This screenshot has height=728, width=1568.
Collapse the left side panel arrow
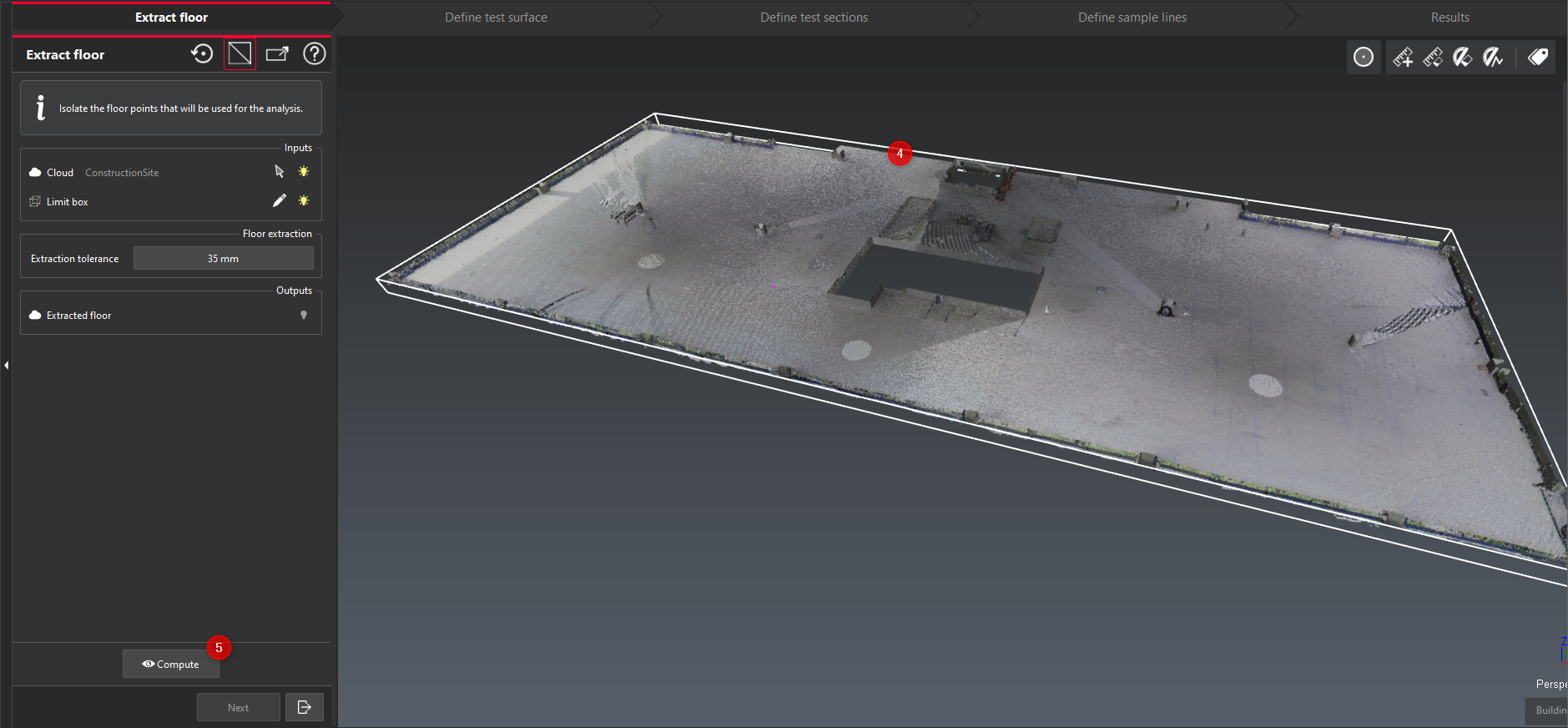click(x=6, y=365)
